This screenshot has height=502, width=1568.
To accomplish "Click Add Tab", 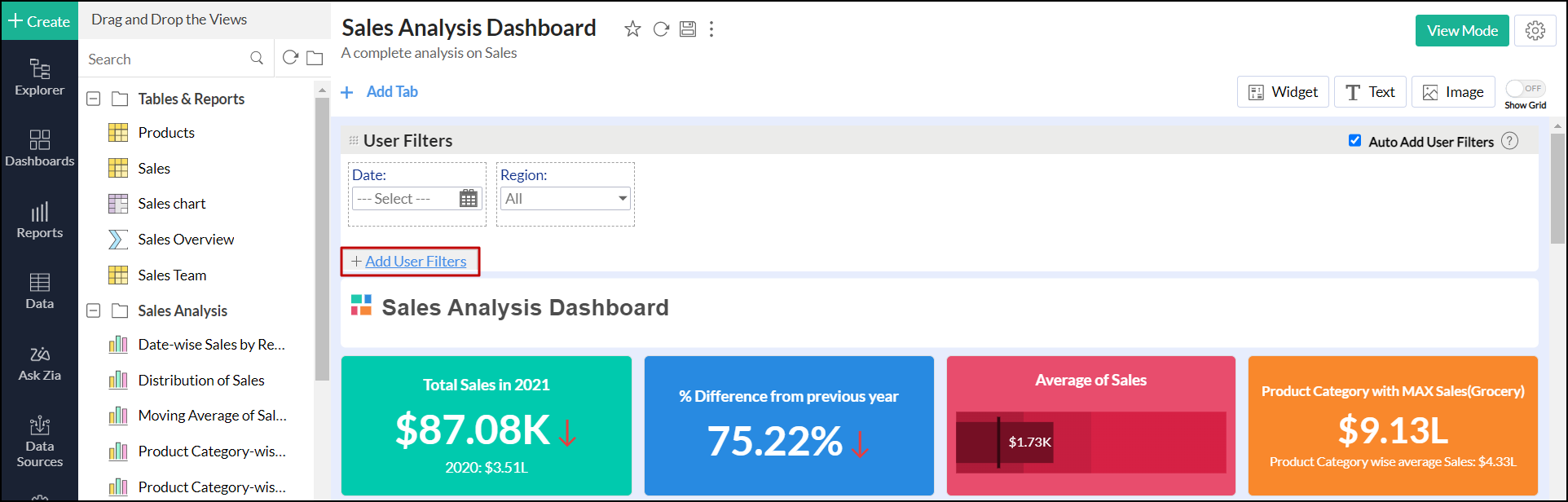I will tap(381, 92).
